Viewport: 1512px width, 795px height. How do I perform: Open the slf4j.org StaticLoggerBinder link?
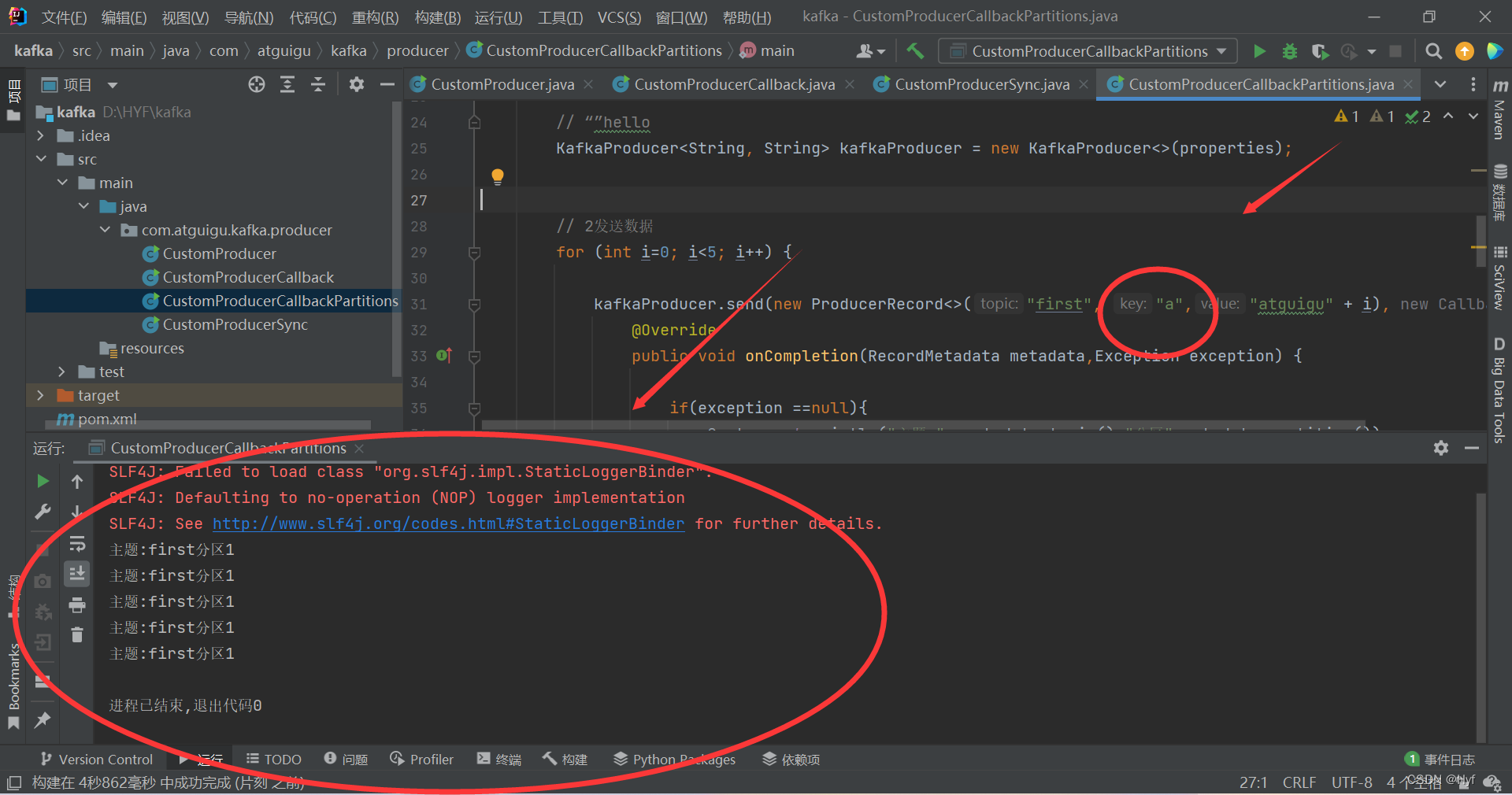[x=448, y=523]
